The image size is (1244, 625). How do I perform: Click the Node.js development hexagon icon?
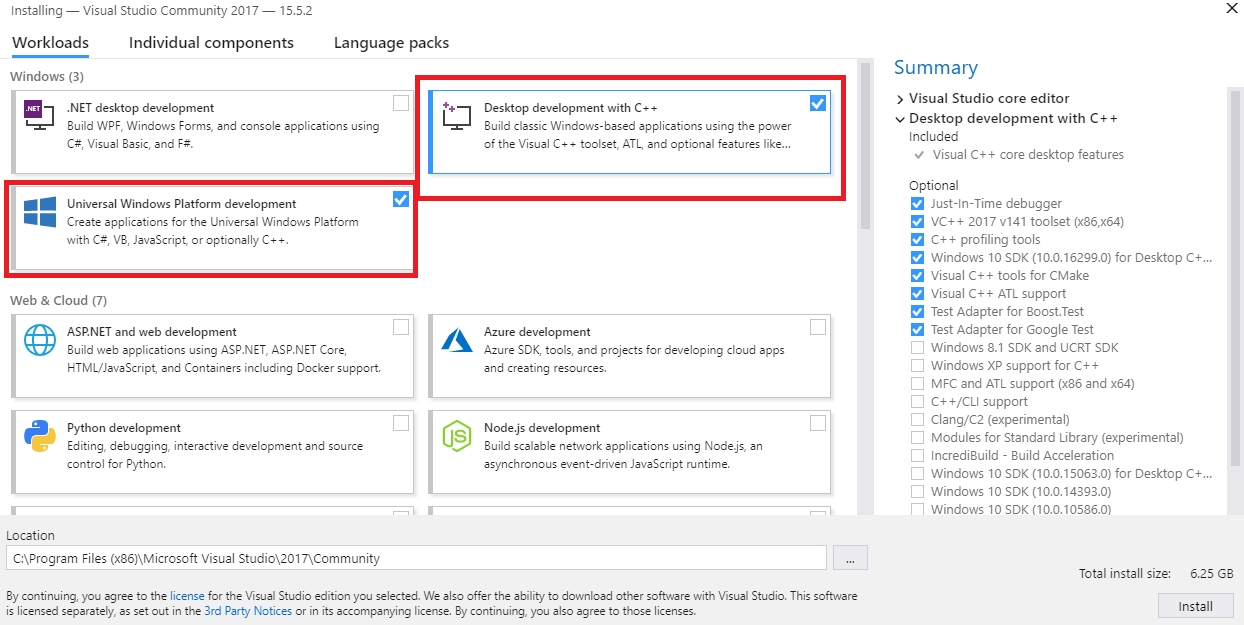point(457,436)
